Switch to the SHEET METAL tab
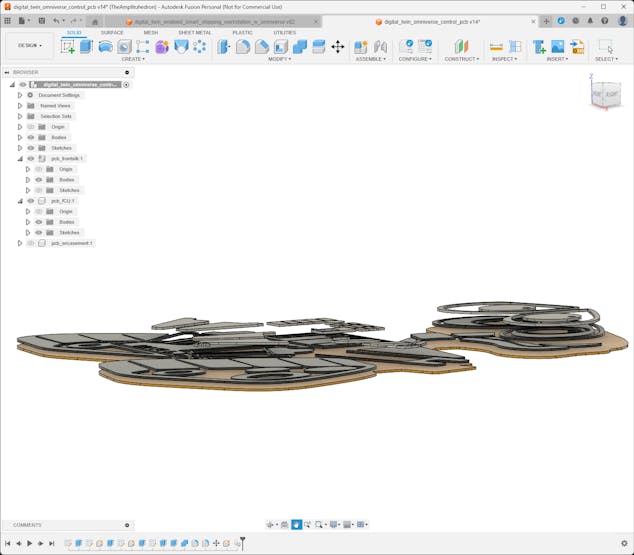The width and height of the screenshot is (634, 555). pyautogui.click(x=194, y=32)
